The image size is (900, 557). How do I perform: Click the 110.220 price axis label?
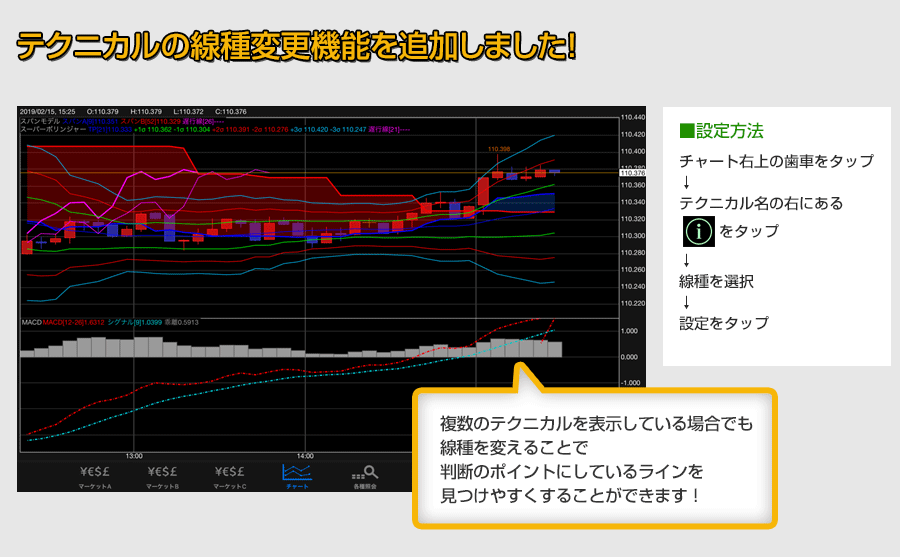[x=633, y=303]
